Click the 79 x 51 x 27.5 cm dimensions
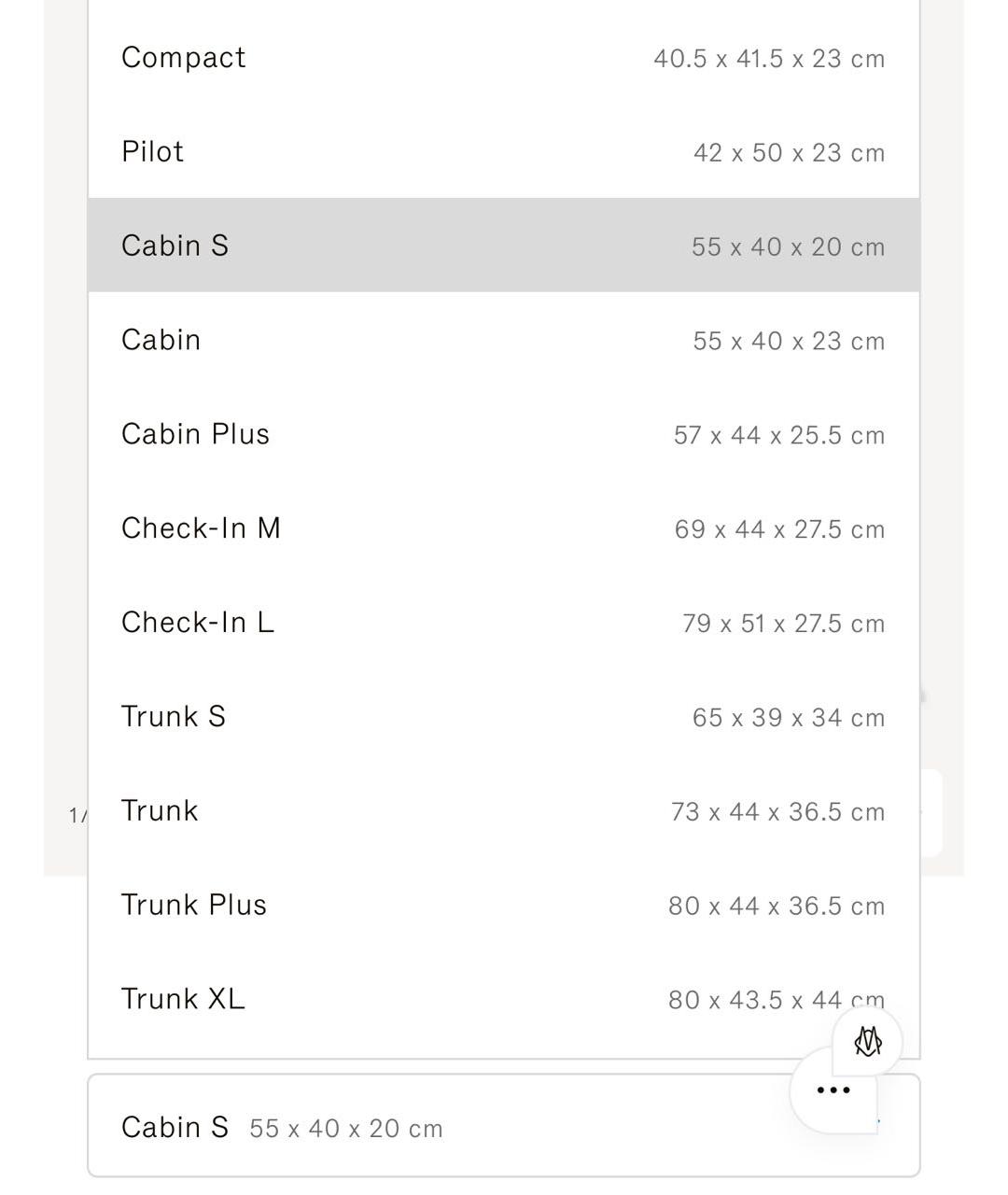The image size is (1008, 1195). 783,624
